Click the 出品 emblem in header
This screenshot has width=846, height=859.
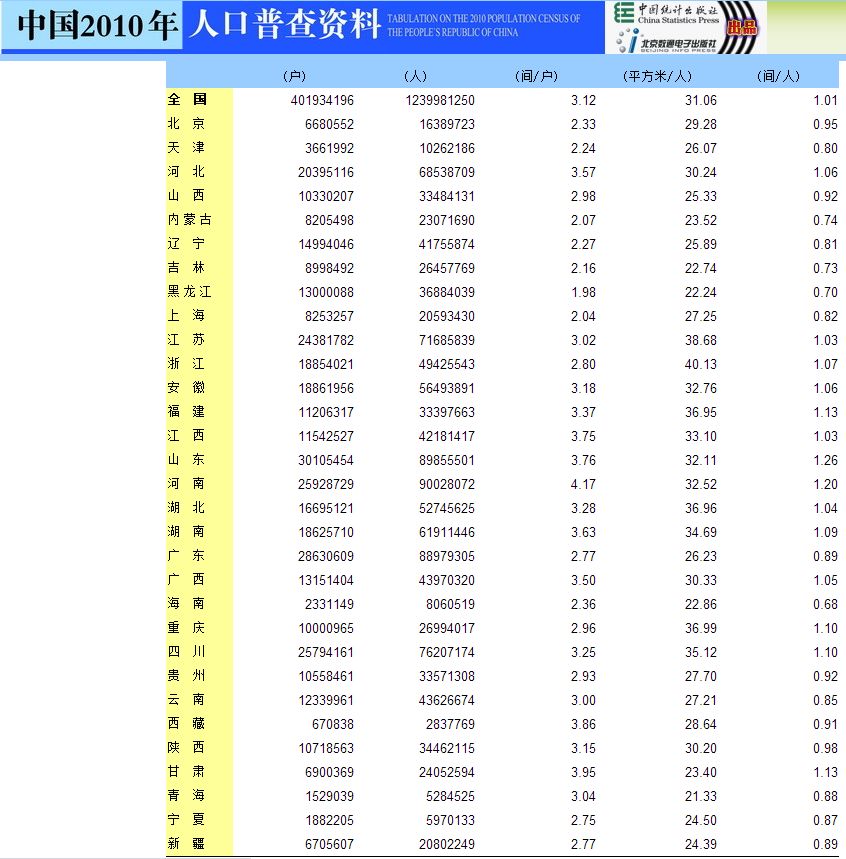coord(742,27)
